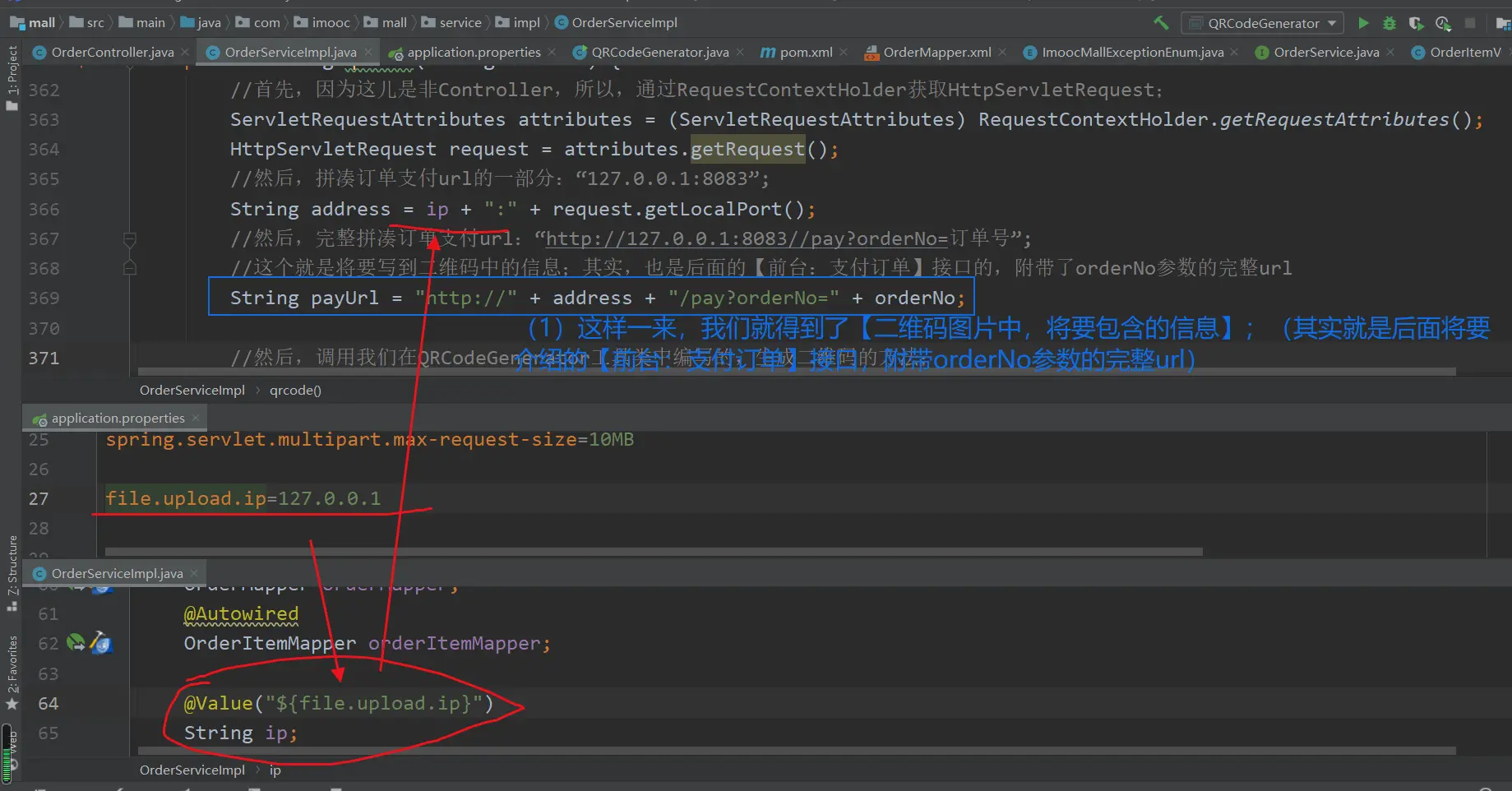Collapse the comment fold marker at line 367
This screenshot has height=791, width=1512.
pyautogui.click(x=129, y=239)
